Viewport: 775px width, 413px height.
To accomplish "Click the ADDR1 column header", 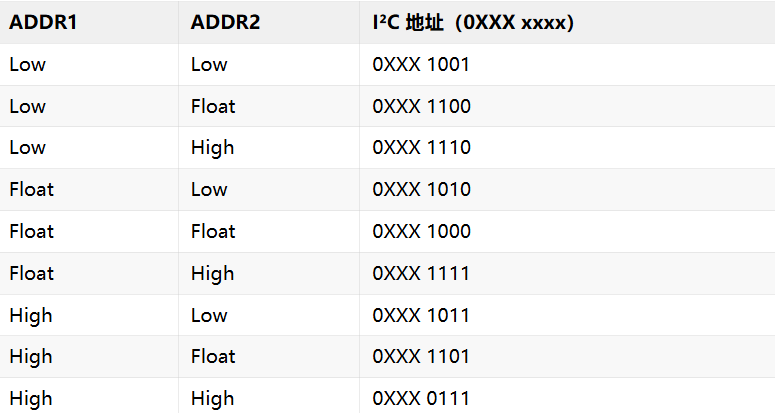I will click(x=43, y=22).
